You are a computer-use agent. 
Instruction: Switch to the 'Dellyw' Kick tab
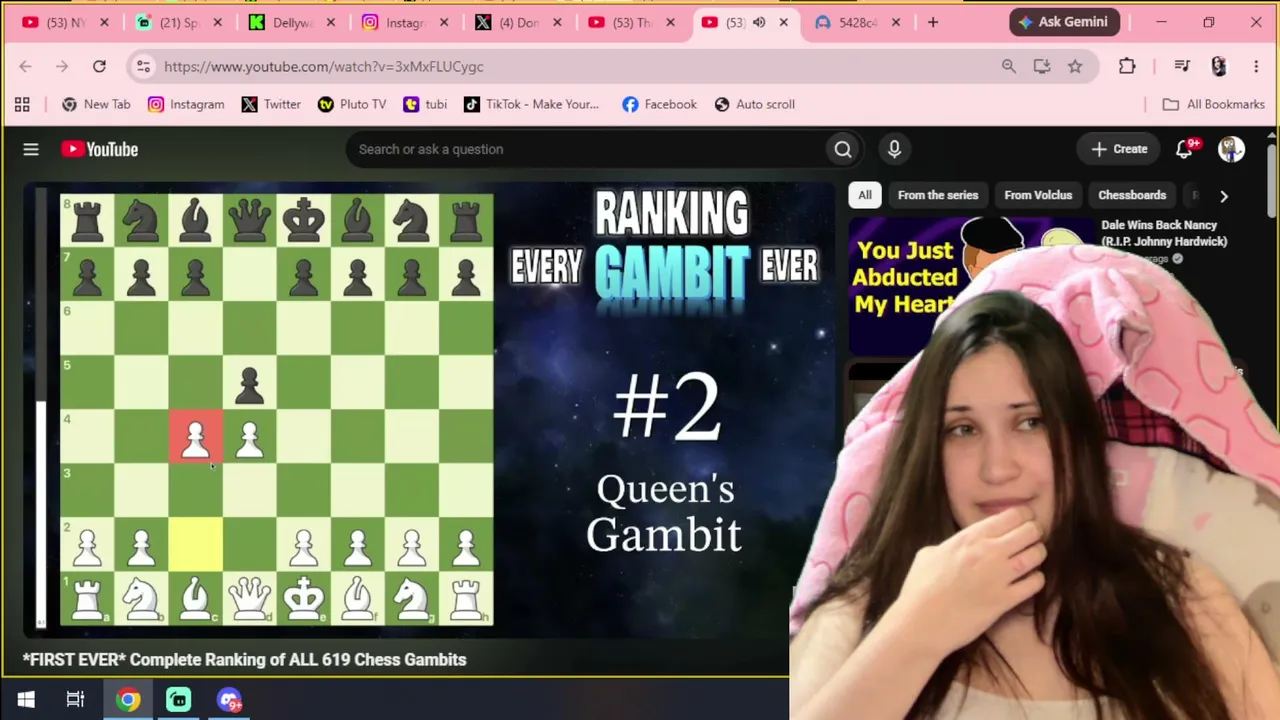pos(293,22)
